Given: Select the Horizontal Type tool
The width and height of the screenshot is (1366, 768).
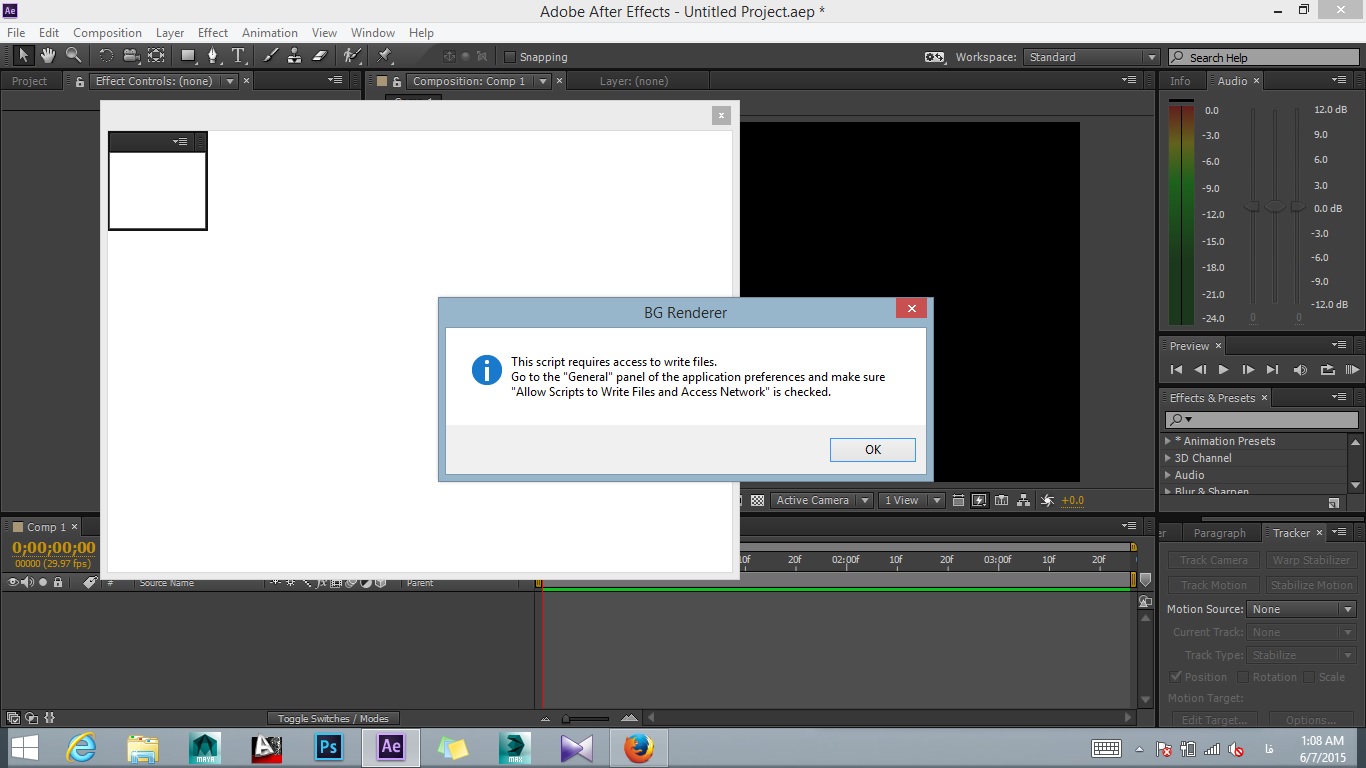Looking at the screenshot, I should coord(238,56).
